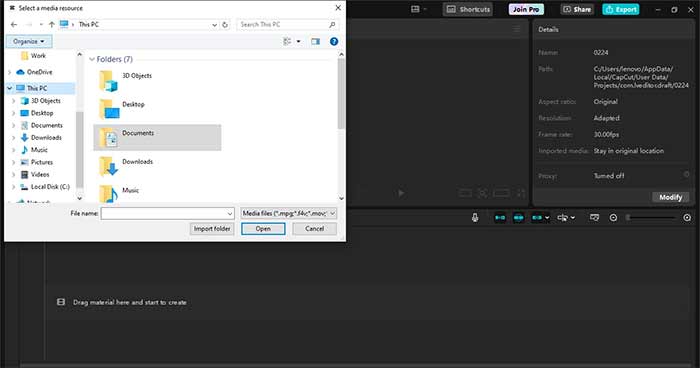The height and width of the screenshot is (368, 700).
Task: Expand the address bar previous locations chevron
Action: 215,25
